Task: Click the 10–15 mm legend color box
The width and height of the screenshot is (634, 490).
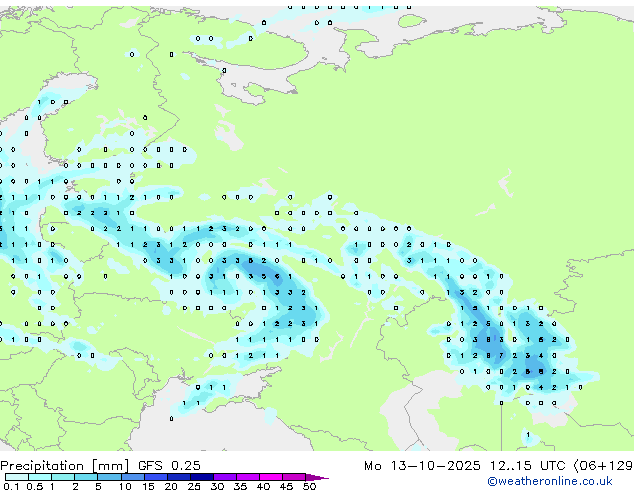Action: (132, 477)
